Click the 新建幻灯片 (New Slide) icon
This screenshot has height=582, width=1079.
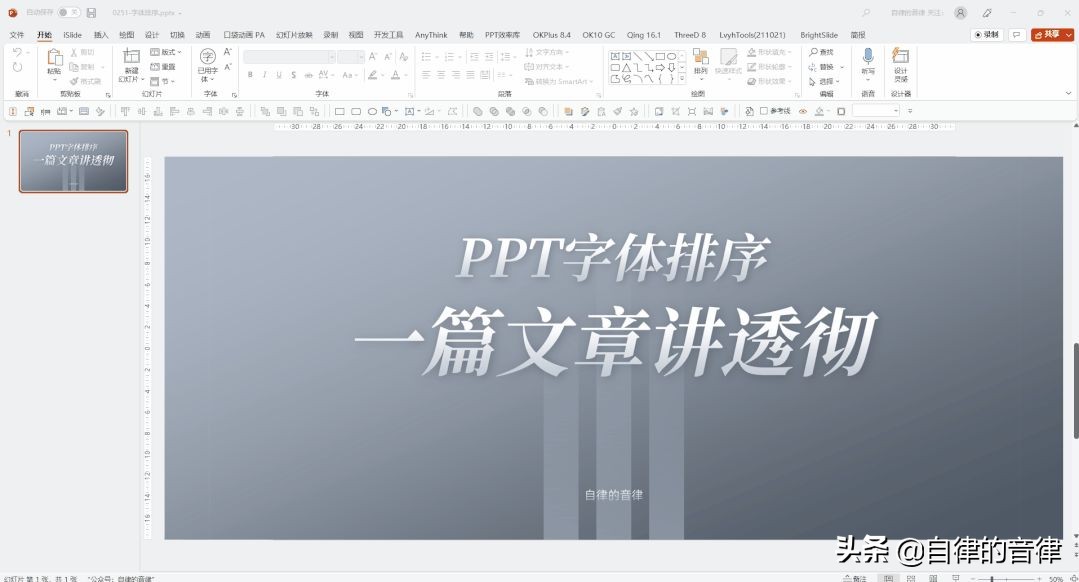[130, 57]
